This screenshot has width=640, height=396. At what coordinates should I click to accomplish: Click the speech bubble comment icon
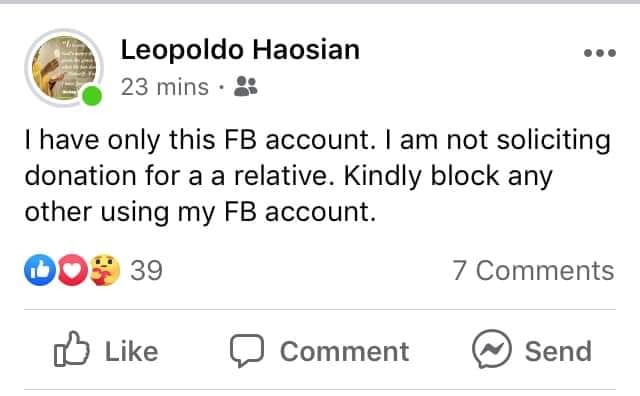click(247, 350)
